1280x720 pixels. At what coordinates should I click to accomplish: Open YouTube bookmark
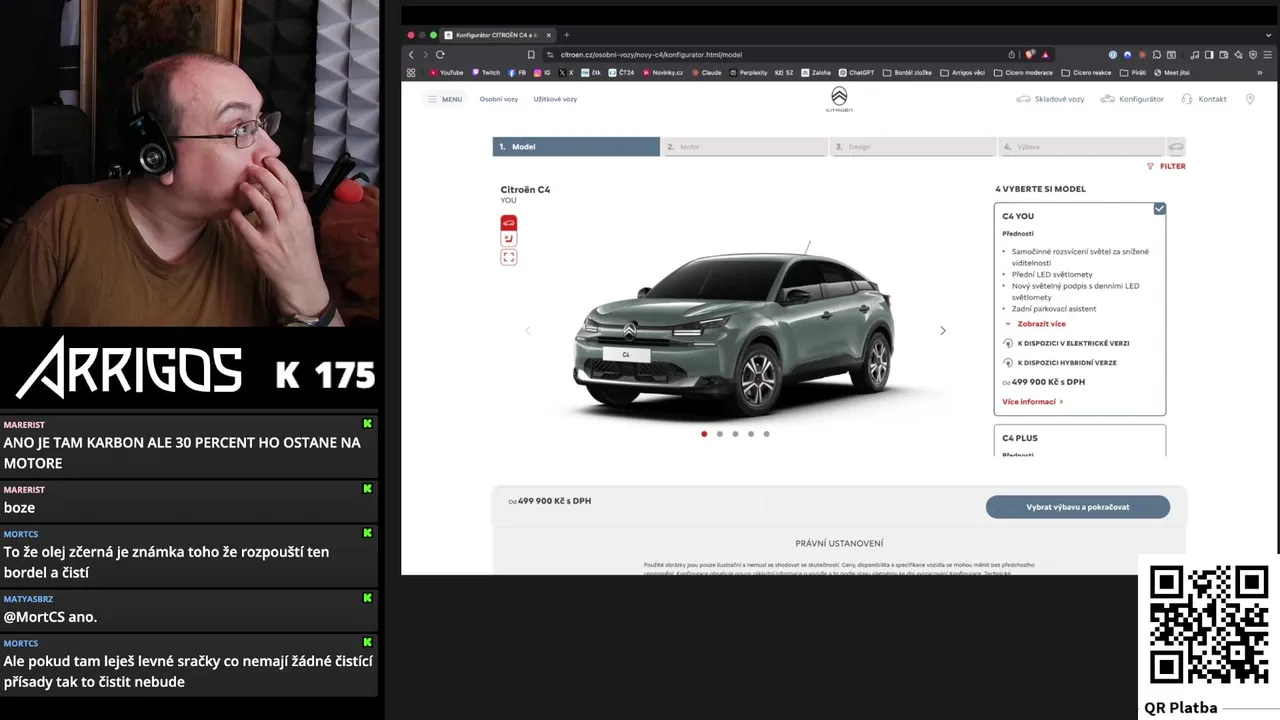point(446,72)
